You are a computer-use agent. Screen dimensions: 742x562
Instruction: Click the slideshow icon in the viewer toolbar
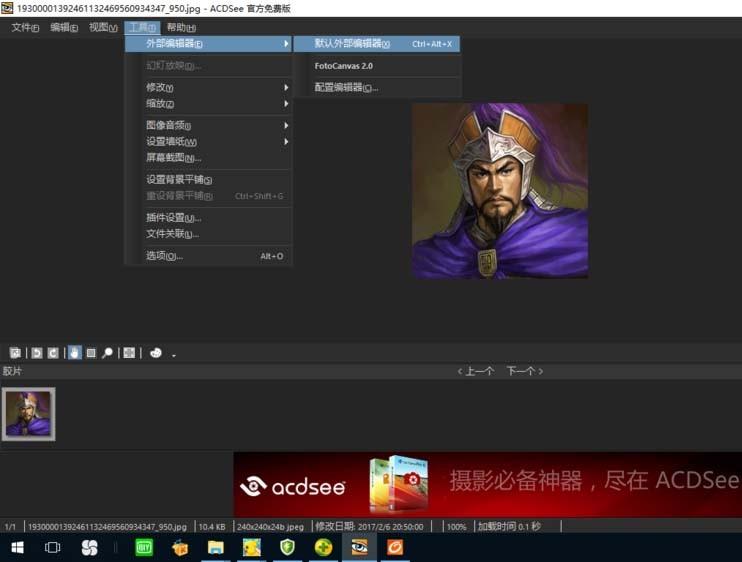[15, 353]
